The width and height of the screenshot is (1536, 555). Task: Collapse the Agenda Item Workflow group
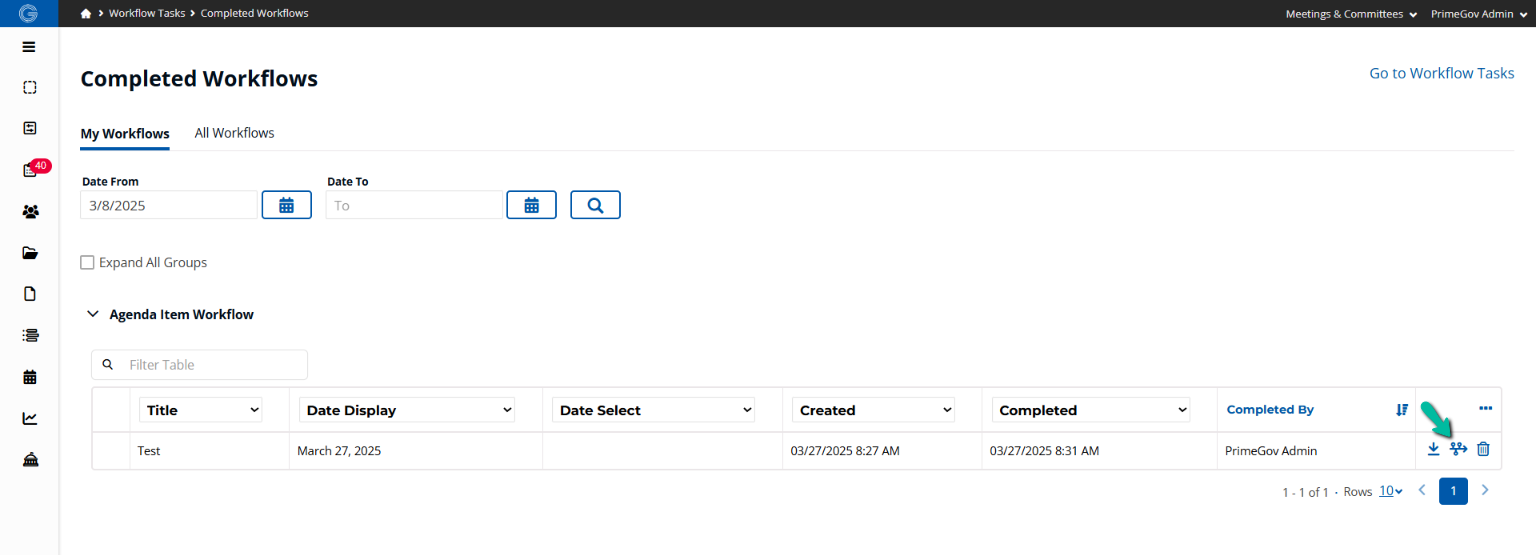click(93, 314)
